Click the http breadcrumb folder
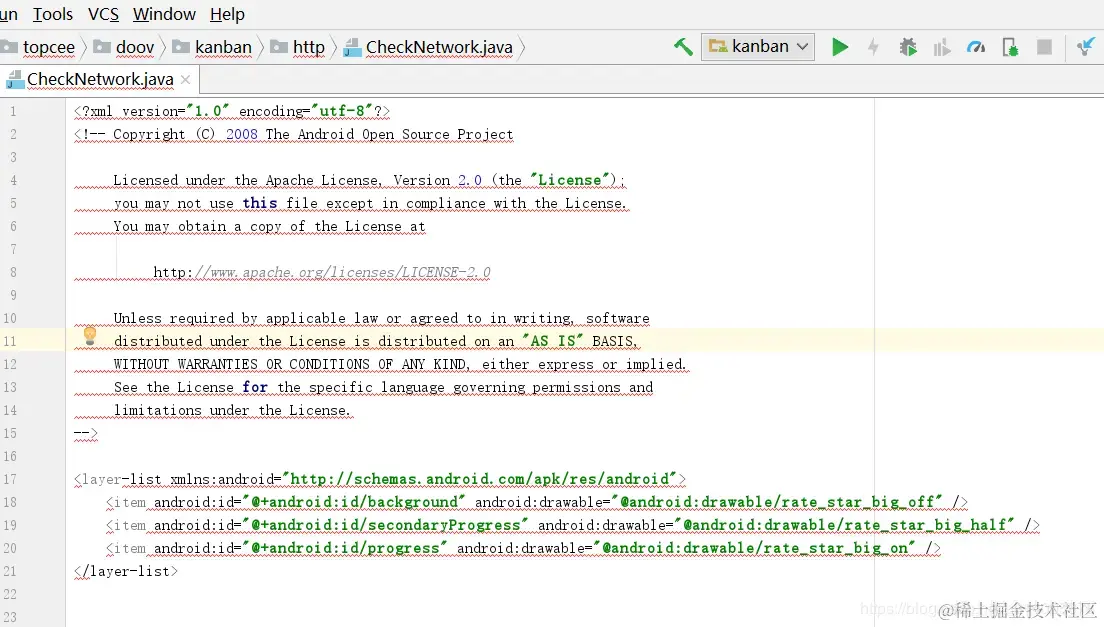1104x627 pixels. coord(299,47)
